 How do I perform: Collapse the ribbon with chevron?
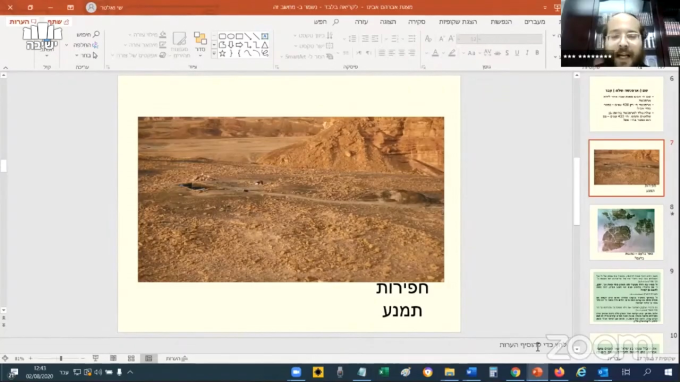point(6,68)
